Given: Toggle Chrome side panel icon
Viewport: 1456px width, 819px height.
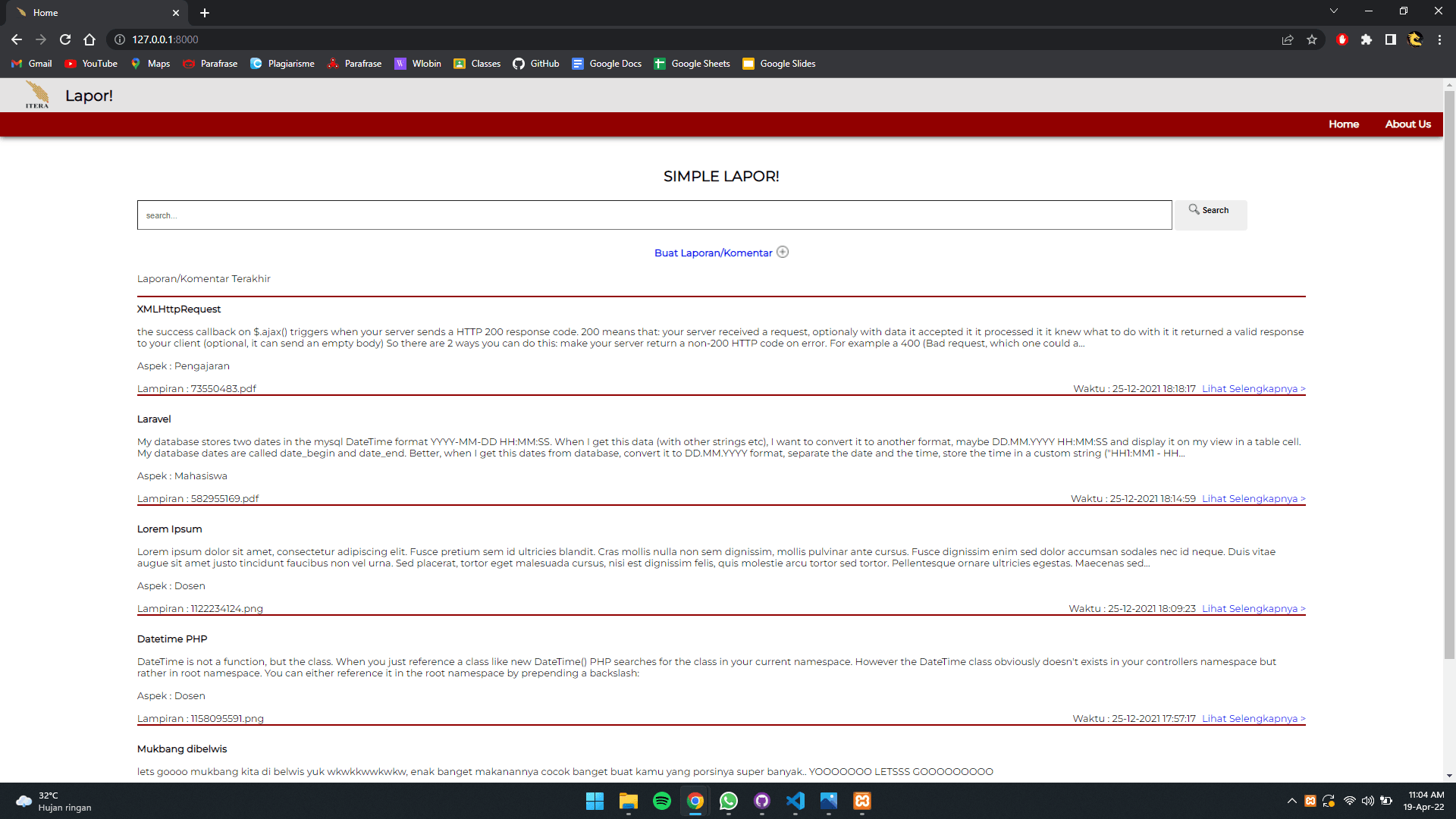Looking at the screenshot, I should tap(1391, 39).
